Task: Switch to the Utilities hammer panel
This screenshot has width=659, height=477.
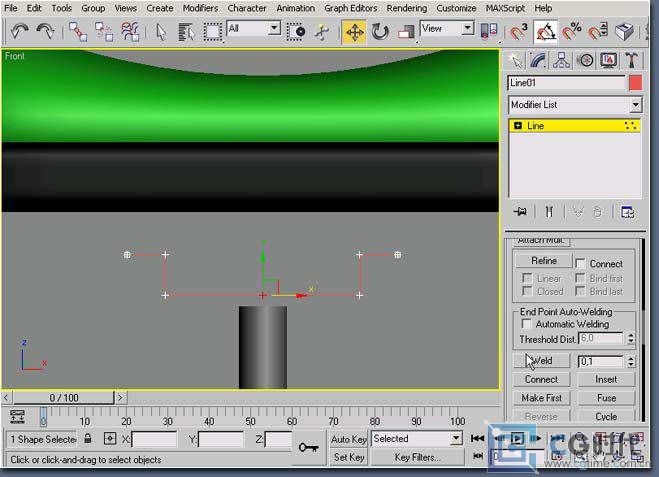Action: tap(631, 61)
